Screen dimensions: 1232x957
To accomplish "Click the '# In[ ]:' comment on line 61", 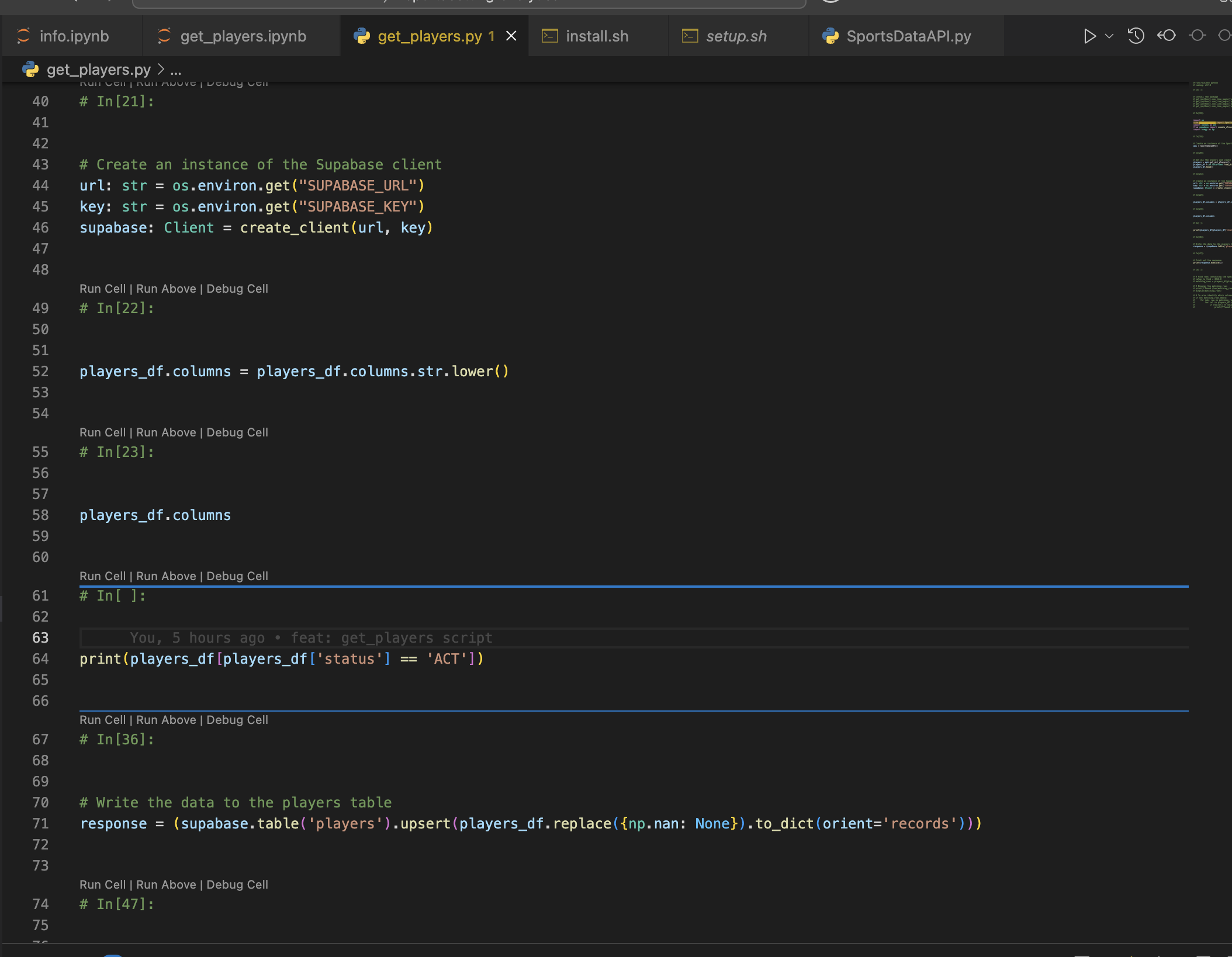I will tap(113, 596).
